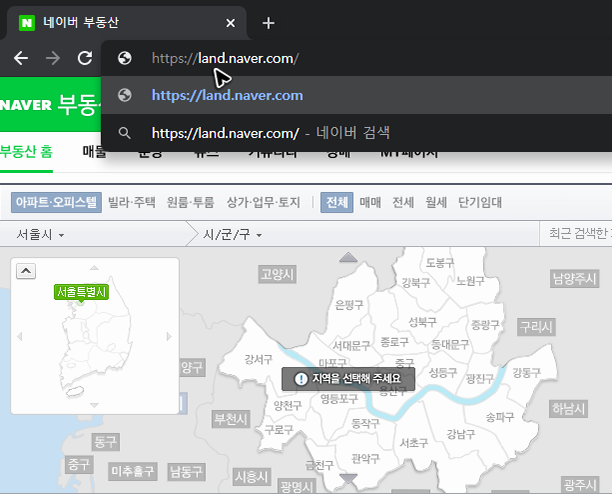Choose 서초구 district on the map
This screenshot has height=494, width=612.
pos(414,443)
